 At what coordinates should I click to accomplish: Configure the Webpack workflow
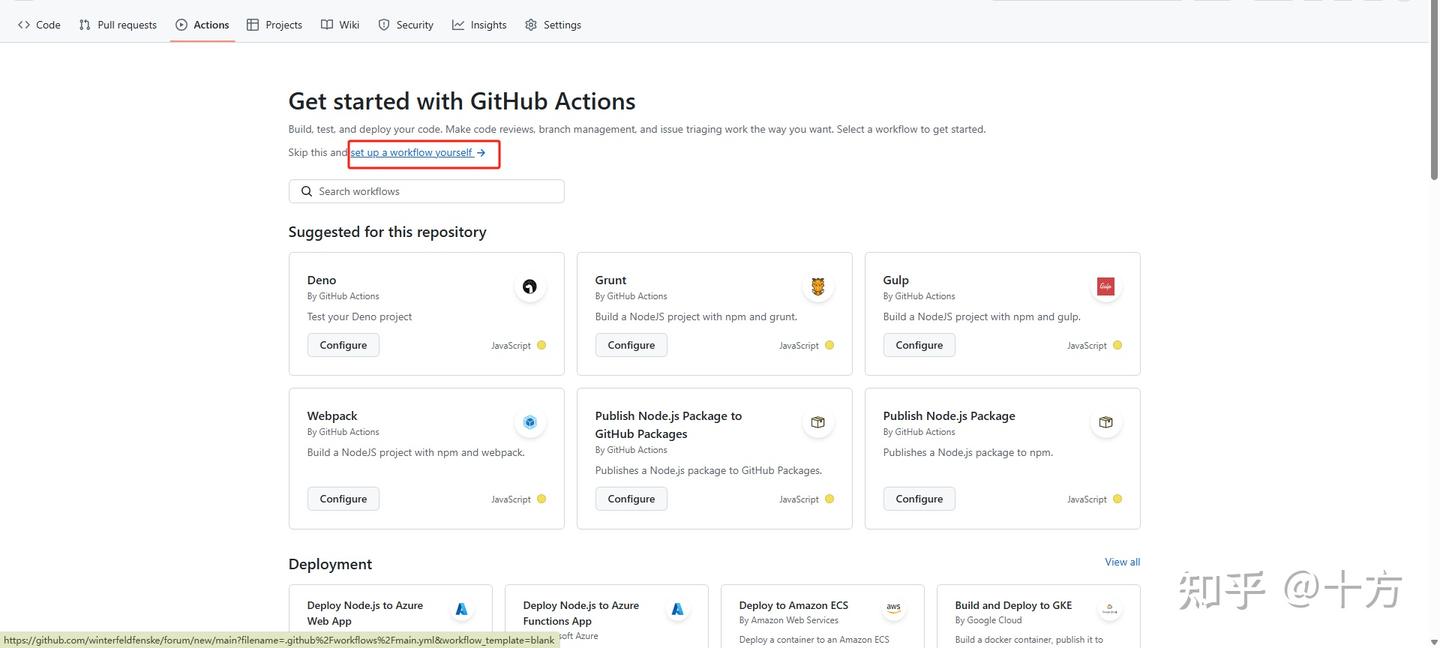[x=343, y=499]
